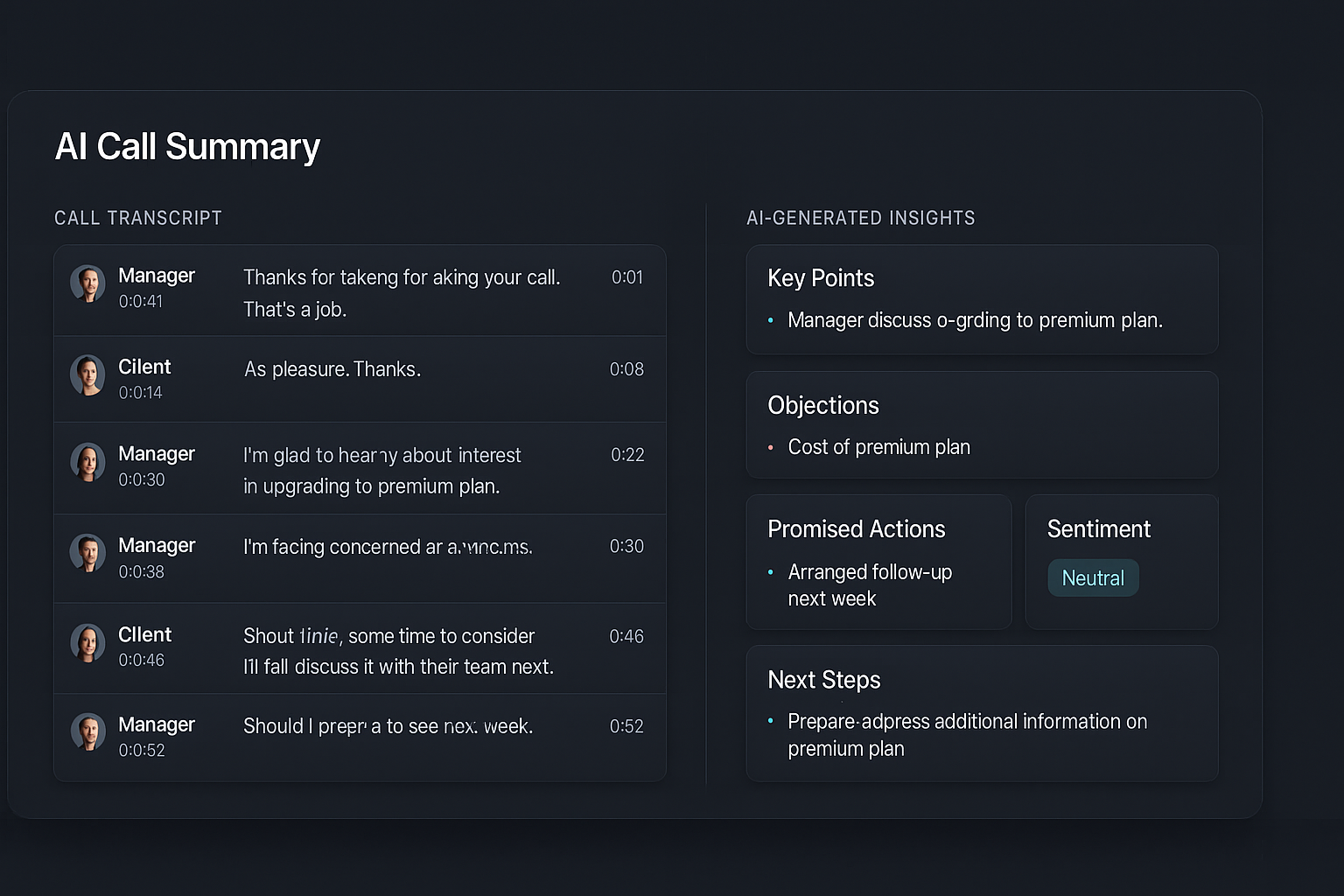Jump to the 0:08 transcript timestamp

click(x=626, y=369)
